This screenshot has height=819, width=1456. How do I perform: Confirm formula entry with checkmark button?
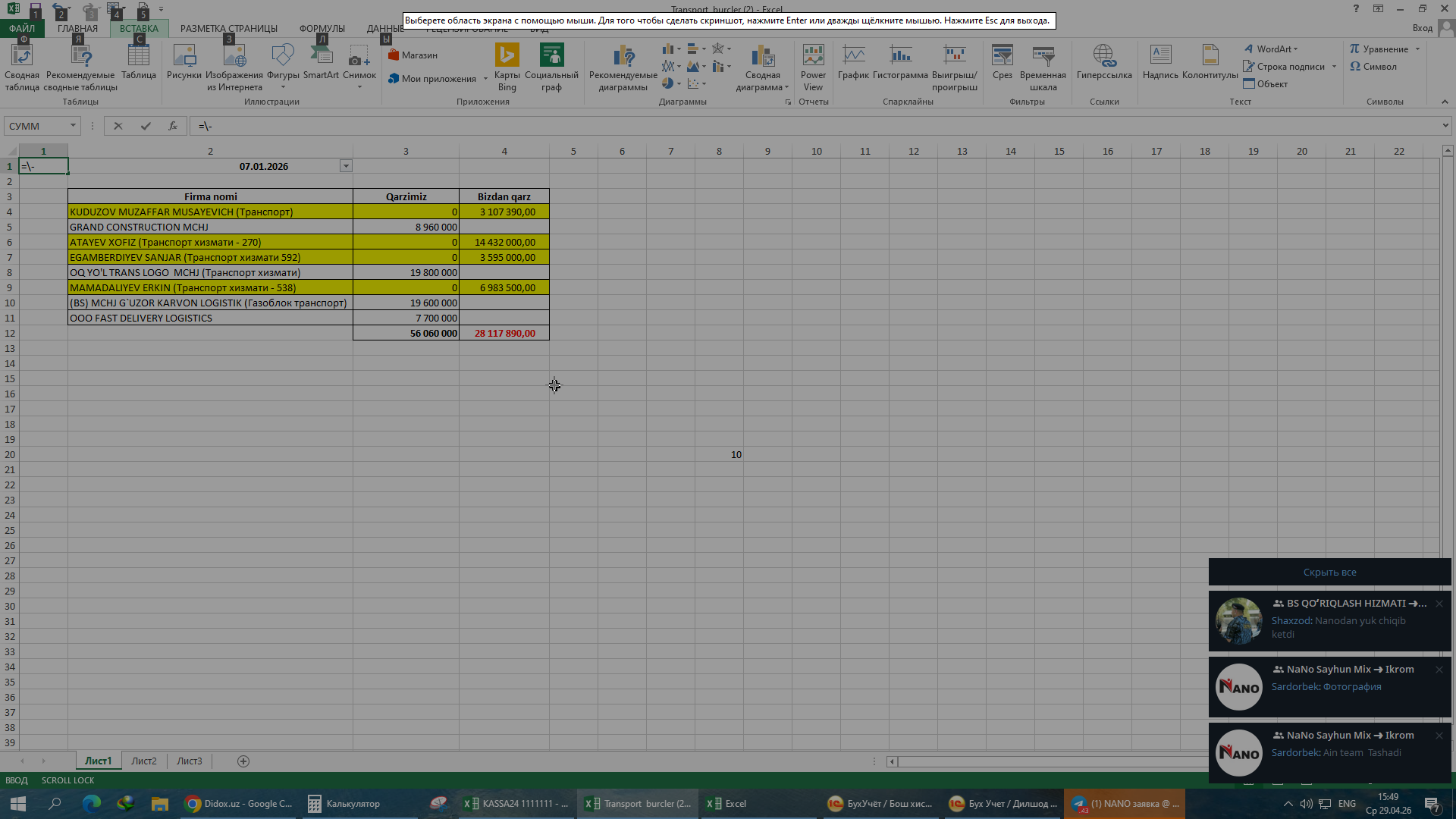(x=146, y=126)
